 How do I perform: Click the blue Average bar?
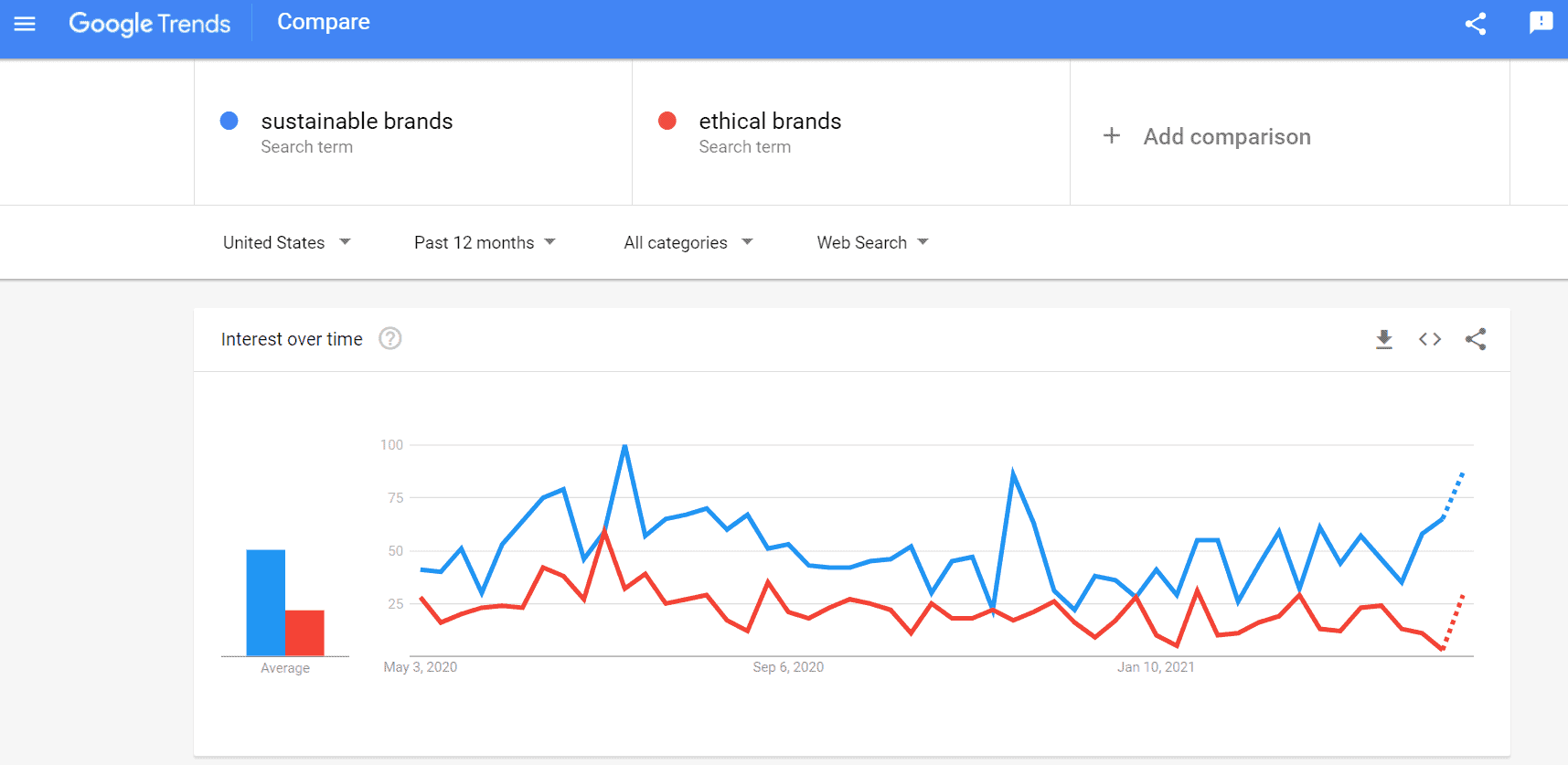(x=266, y=602)
